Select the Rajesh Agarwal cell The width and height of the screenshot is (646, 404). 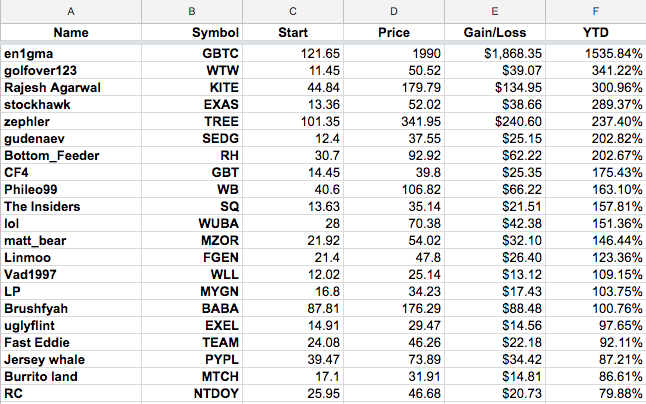[x=71, y=87]
